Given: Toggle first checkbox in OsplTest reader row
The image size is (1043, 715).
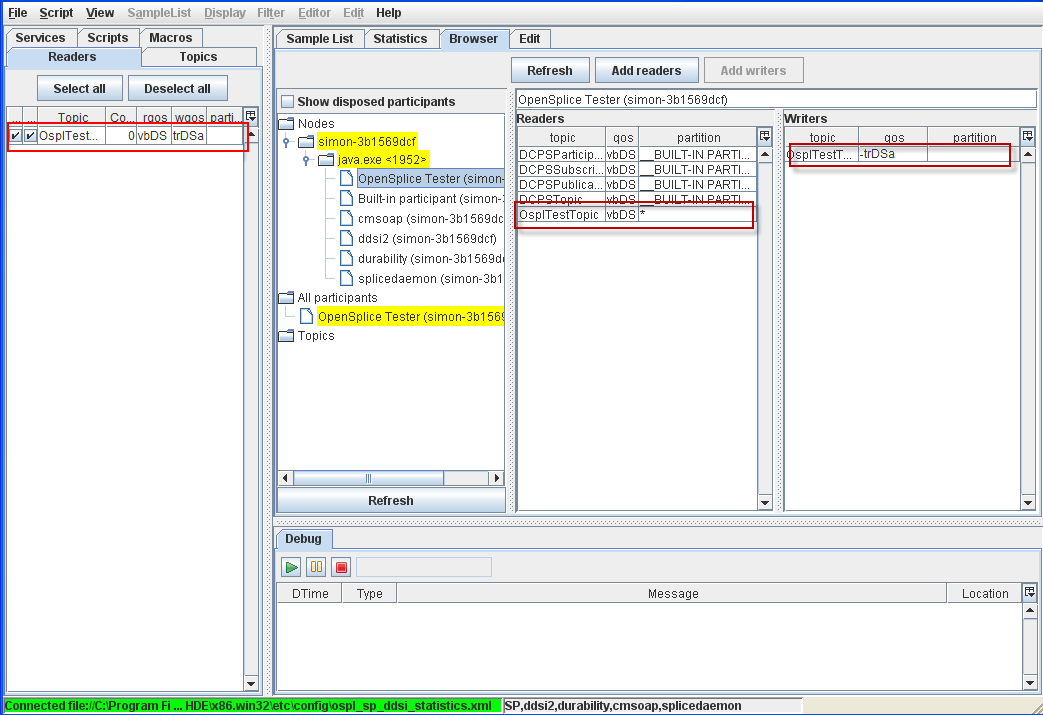Looking at the screenshot, I should (15, 136).
